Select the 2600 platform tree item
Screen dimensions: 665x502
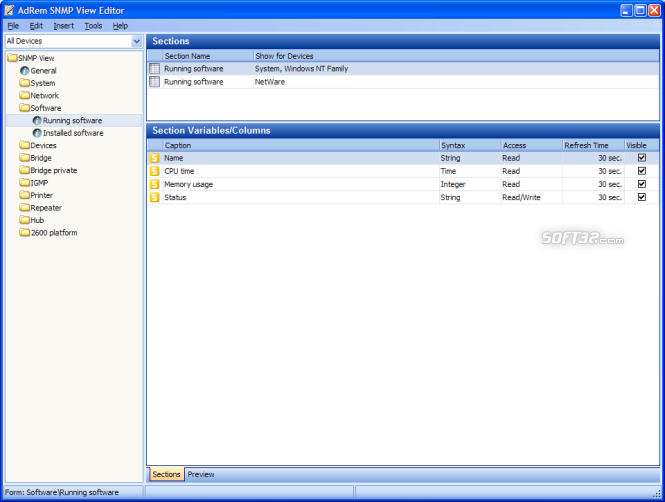[x=54, y=233]
